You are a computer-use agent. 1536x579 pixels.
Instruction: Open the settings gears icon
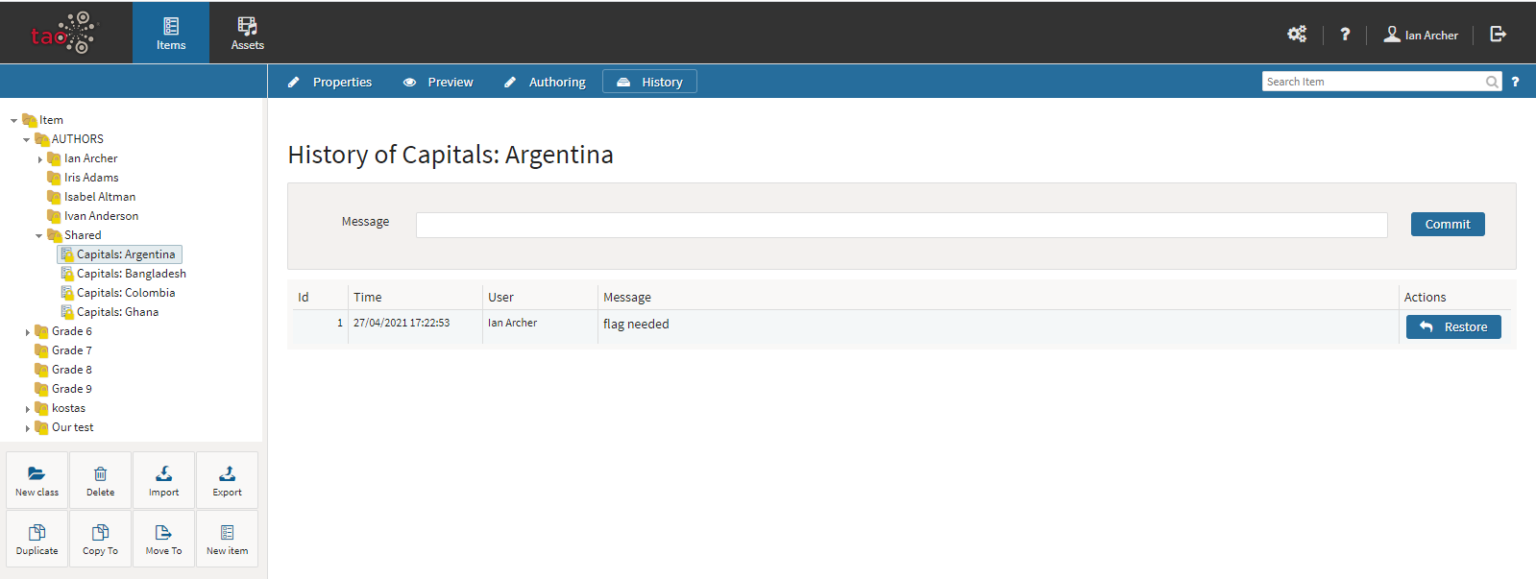coord(1296,34)
